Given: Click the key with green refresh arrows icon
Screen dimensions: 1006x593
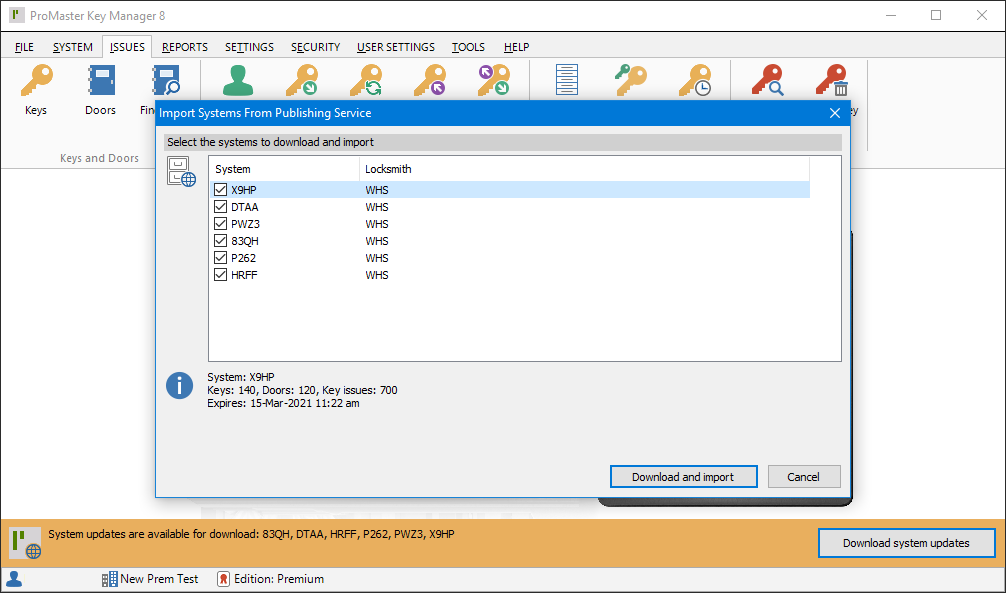Looking at the screenshot, I should coord(366,81).
